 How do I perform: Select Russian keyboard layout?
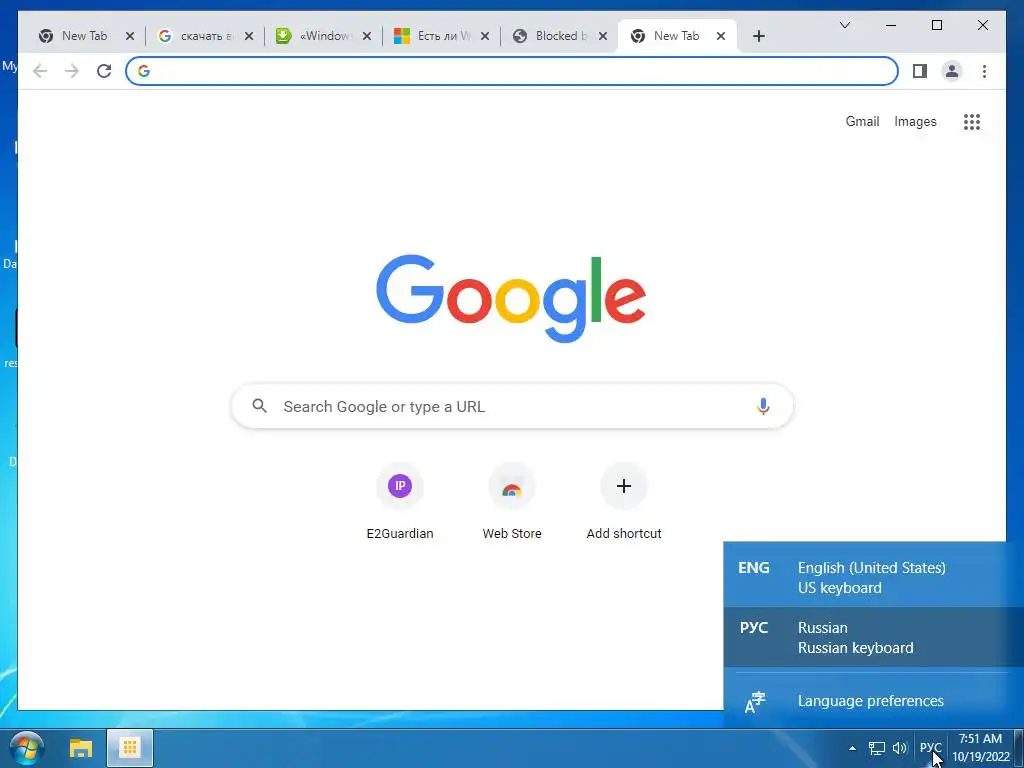click(874, 637)
